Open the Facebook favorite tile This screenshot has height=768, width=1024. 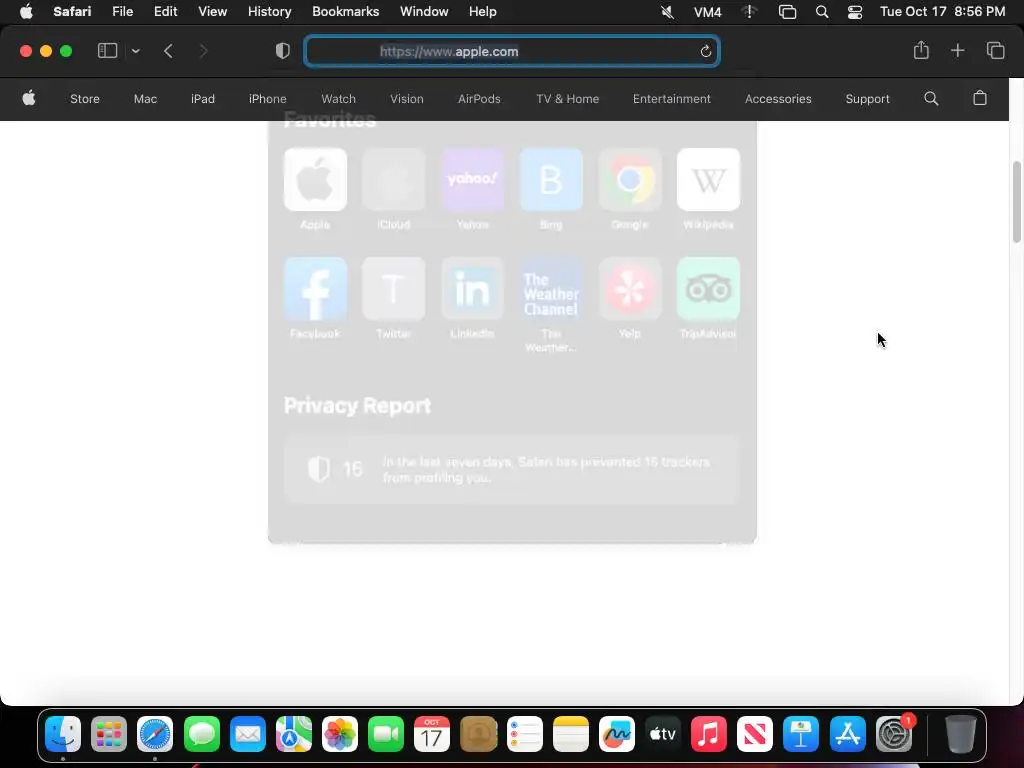tap(315, 289)
